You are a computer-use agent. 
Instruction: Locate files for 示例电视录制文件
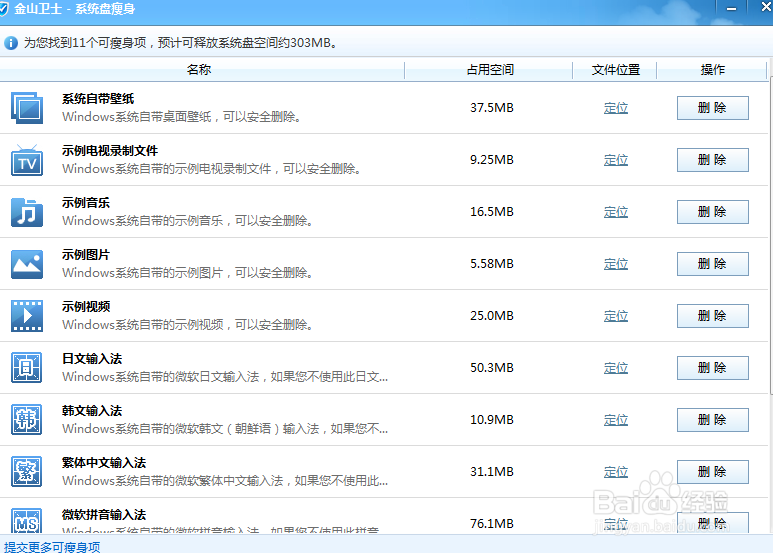[616, 160]
